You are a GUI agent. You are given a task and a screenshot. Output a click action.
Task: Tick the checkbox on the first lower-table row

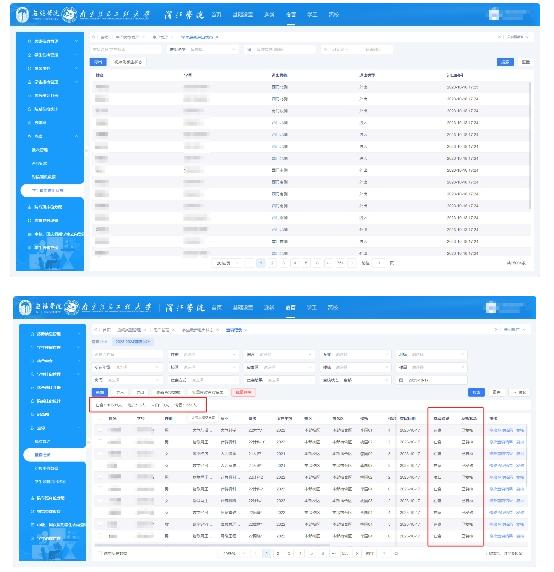[100, 430]
